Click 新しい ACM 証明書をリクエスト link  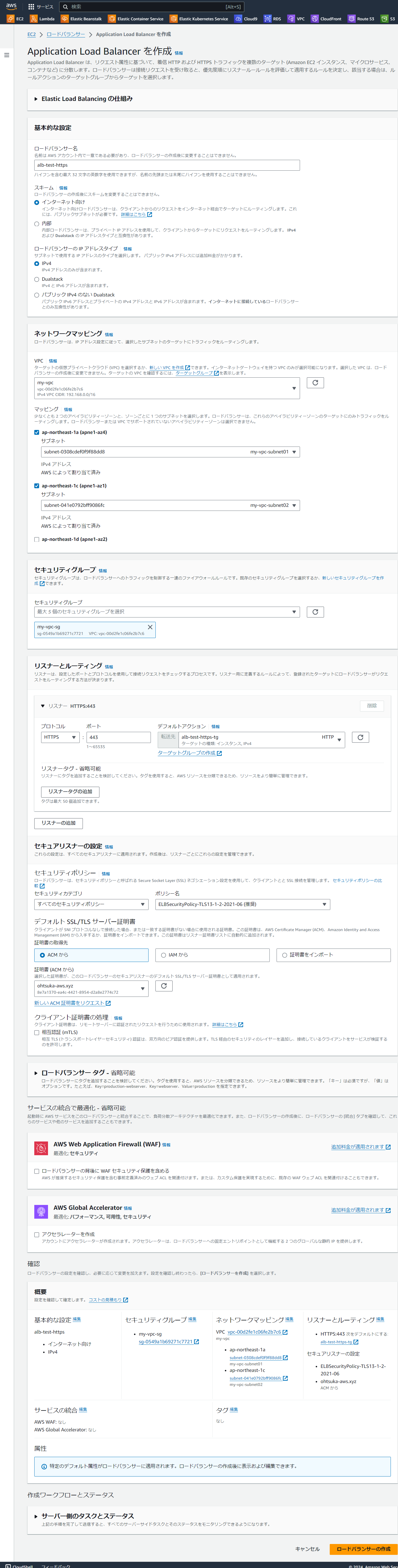72,1003
